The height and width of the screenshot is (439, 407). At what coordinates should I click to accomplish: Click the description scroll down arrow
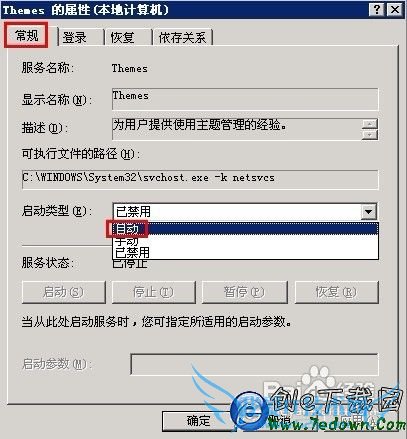pos(369,134)
